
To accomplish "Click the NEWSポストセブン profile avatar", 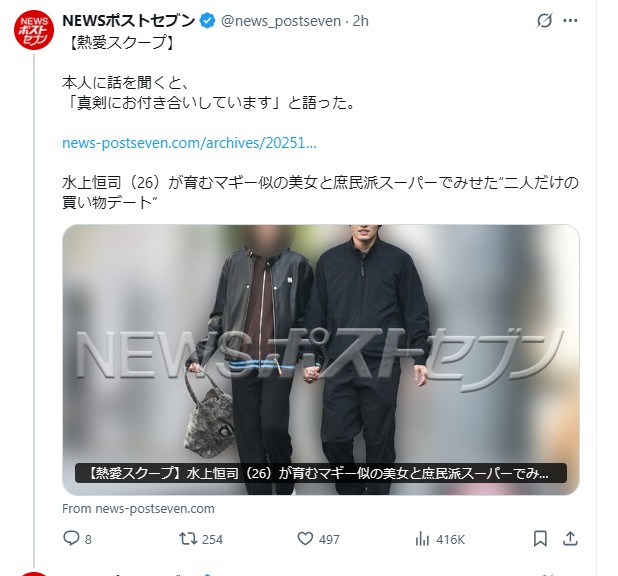I will (34, 30).
